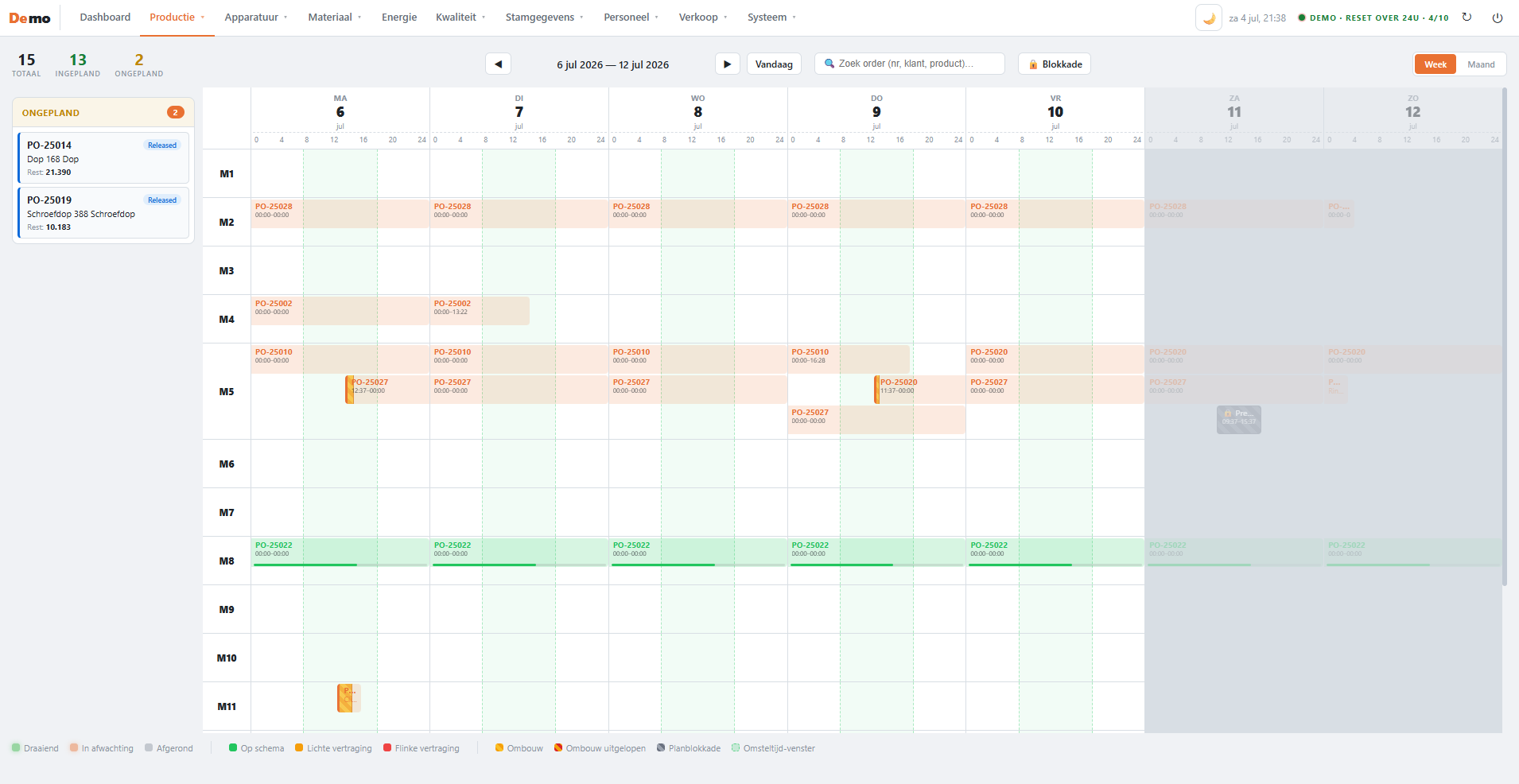Click the unplanned count badge 2
1519x784 pixels.
tap(176, 112)
